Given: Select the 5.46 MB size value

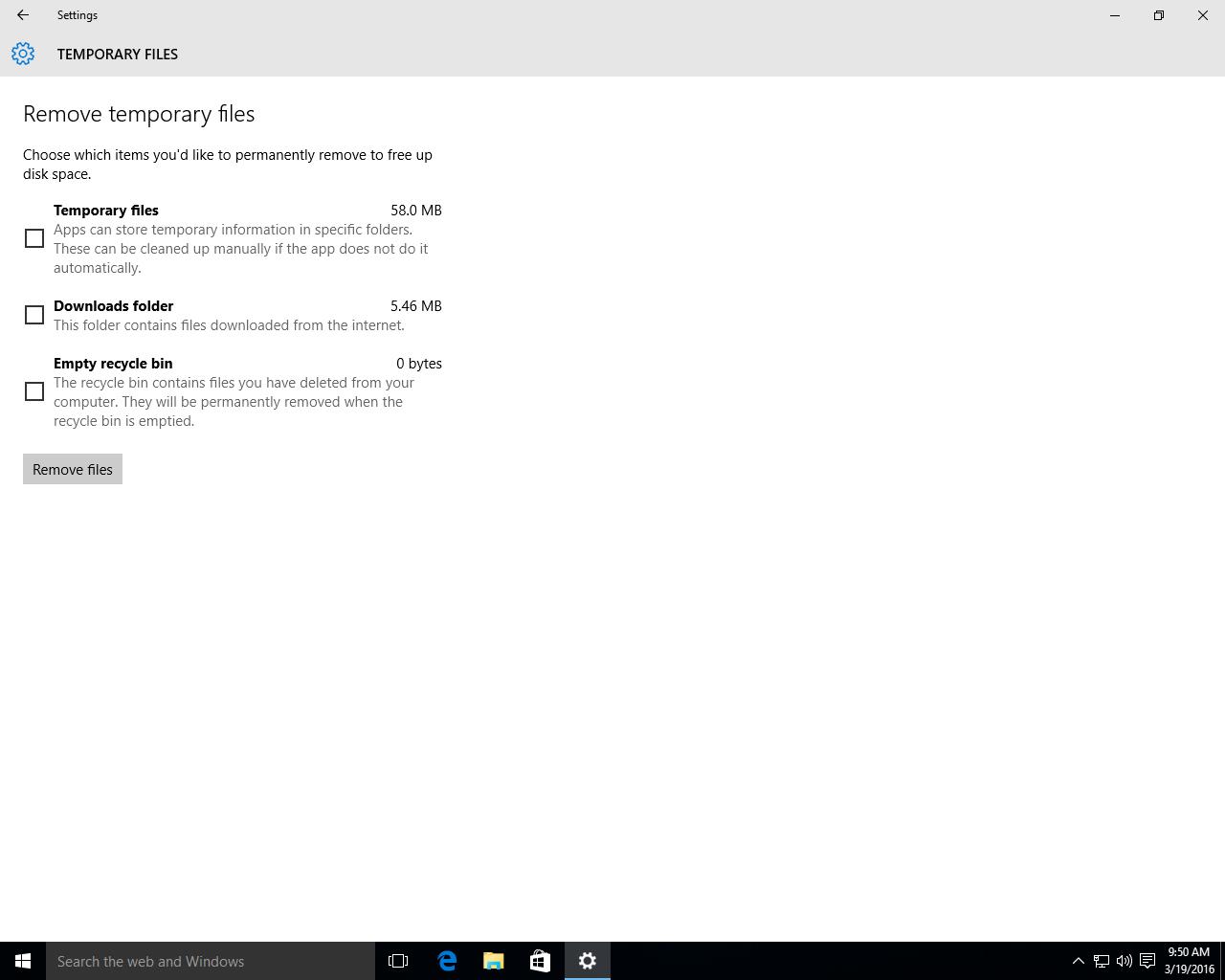Looking at the screenshot, I should [416, 306].
